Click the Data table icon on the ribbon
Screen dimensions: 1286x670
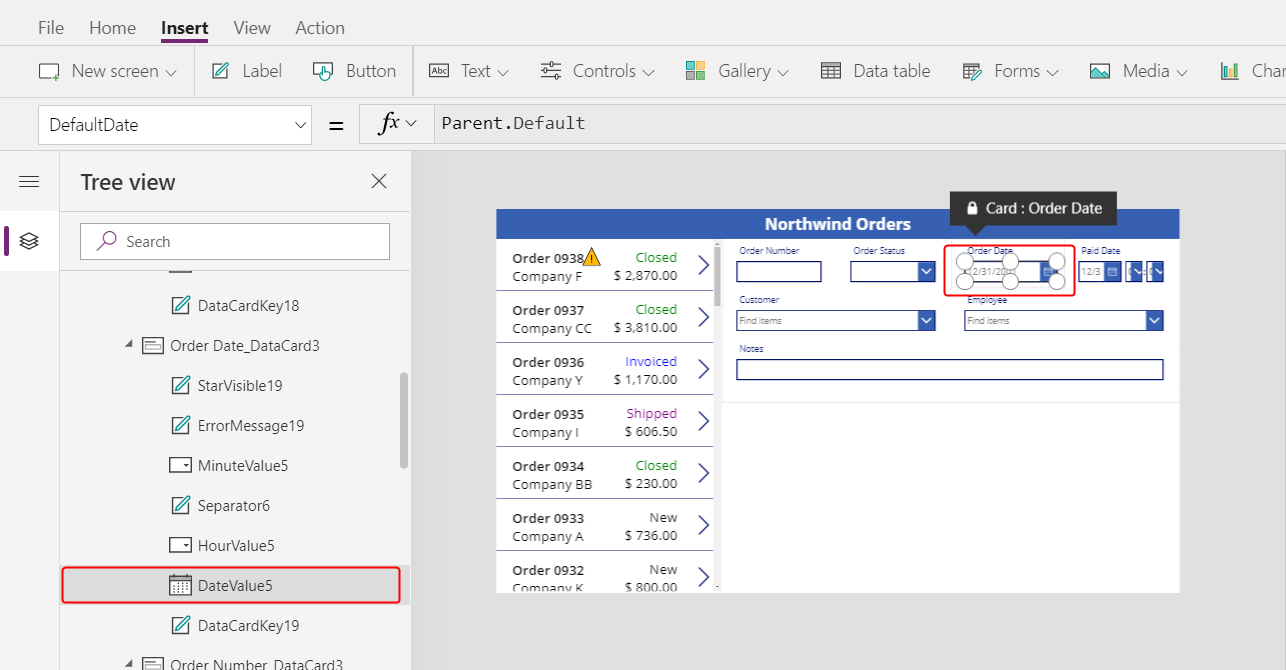pyautogui.click(x=830, y=70)
